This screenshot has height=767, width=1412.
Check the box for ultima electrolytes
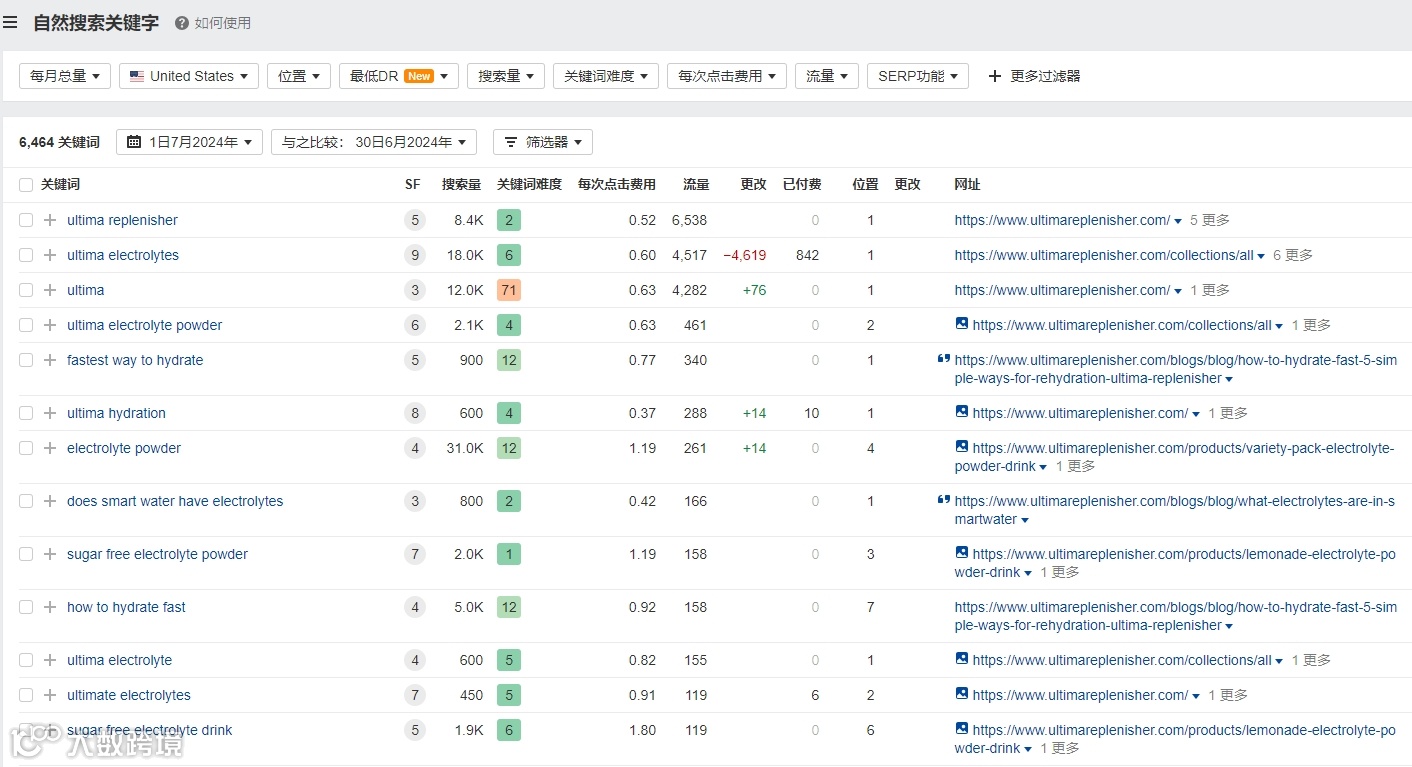tap(26, 255)
